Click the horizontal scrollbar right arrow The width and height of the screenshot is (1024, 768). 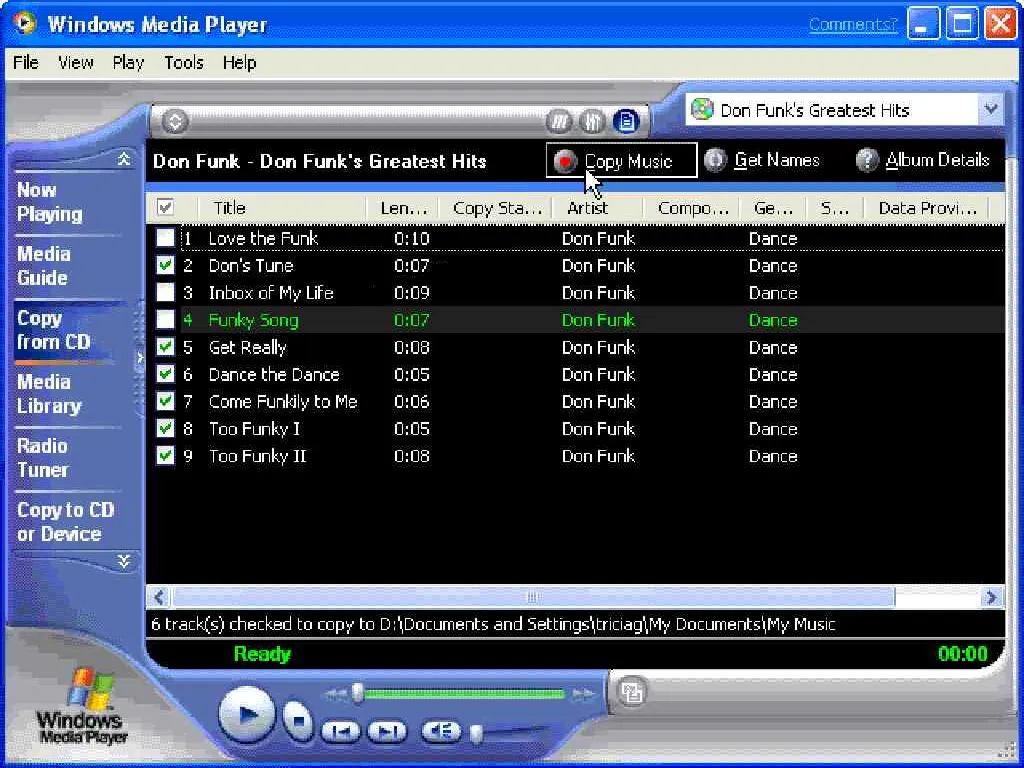click(991, 596)
